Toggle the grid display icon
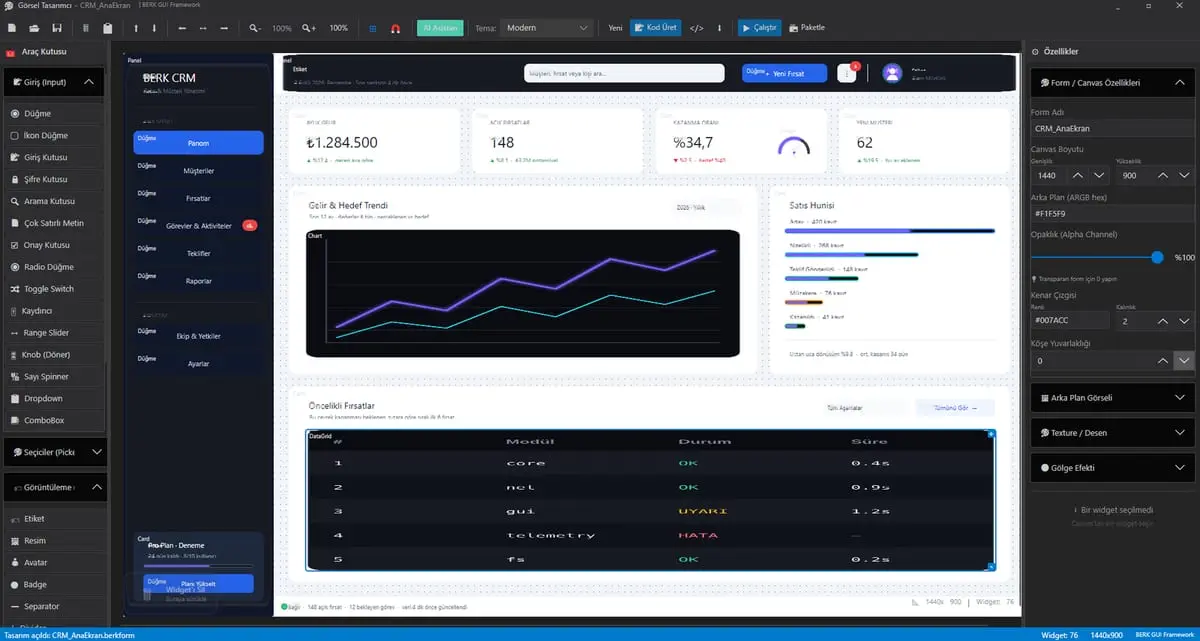 pyautogui.click(x=373, y=28)
